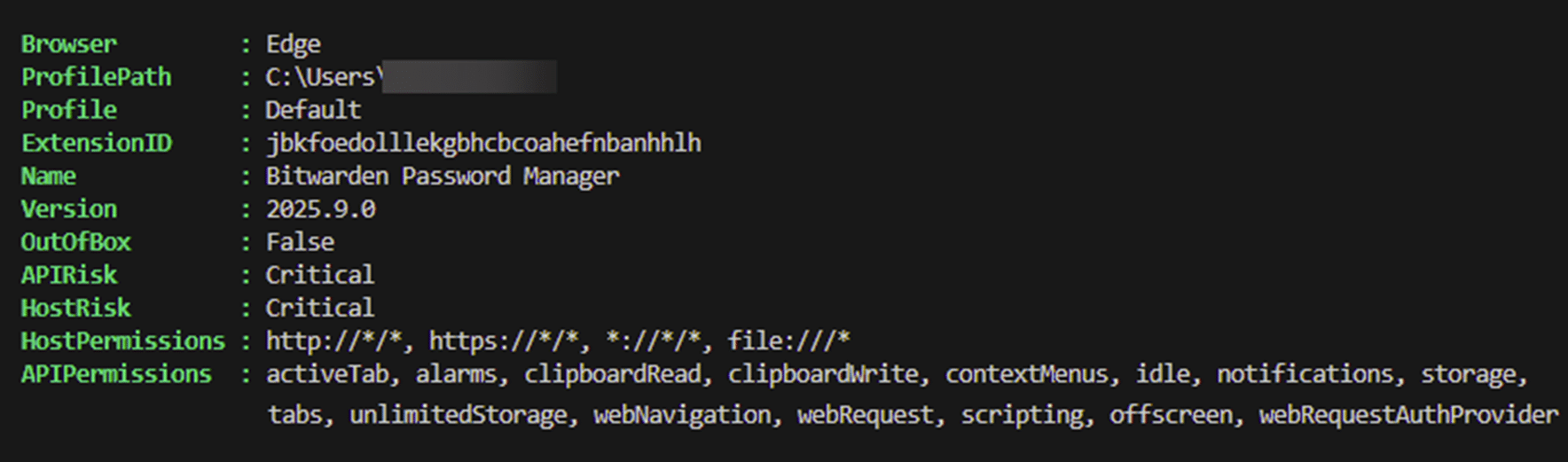Click the ProfilePath field label
Image resolution: width=1568 pixels, height=462 pixels.
(x=97, y=77)
